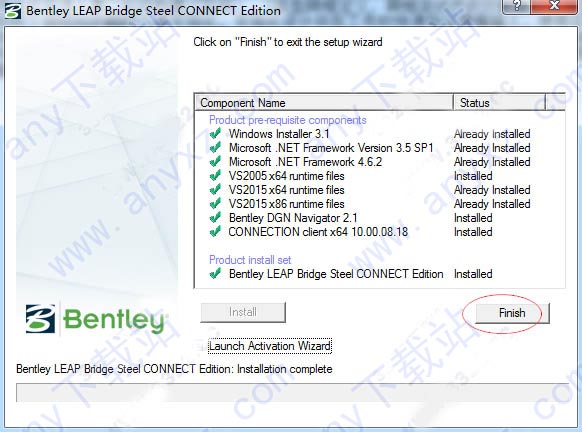Screen dimensions: 582x432
Task: Click the Bentley logo in title bar
Action: [13, 11]
